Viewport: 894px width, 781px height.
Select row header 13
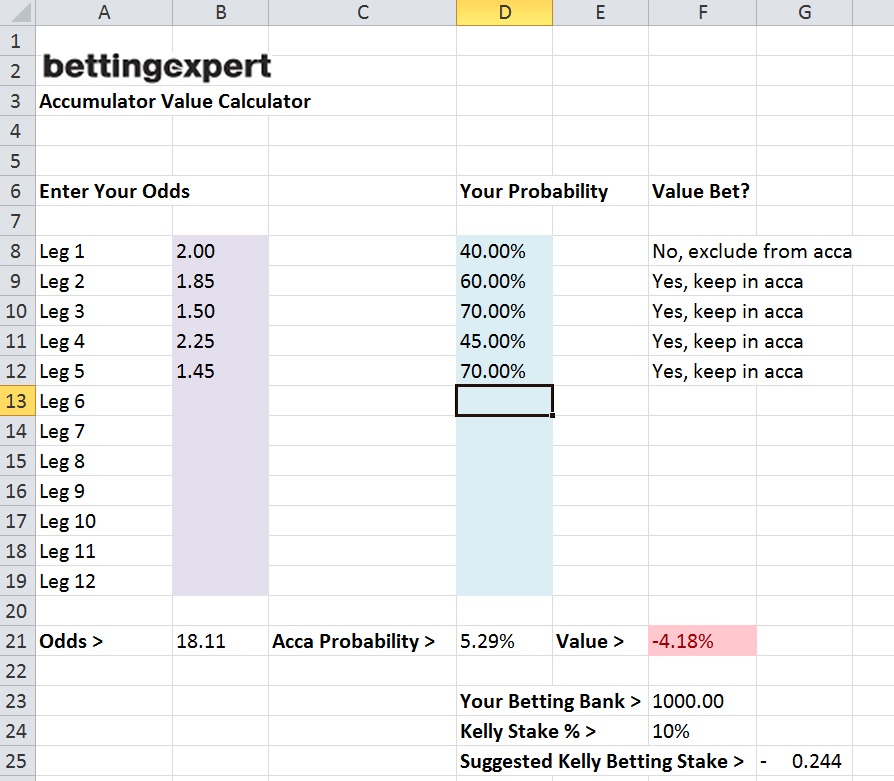pyautogui.click(x=17, y=401)
